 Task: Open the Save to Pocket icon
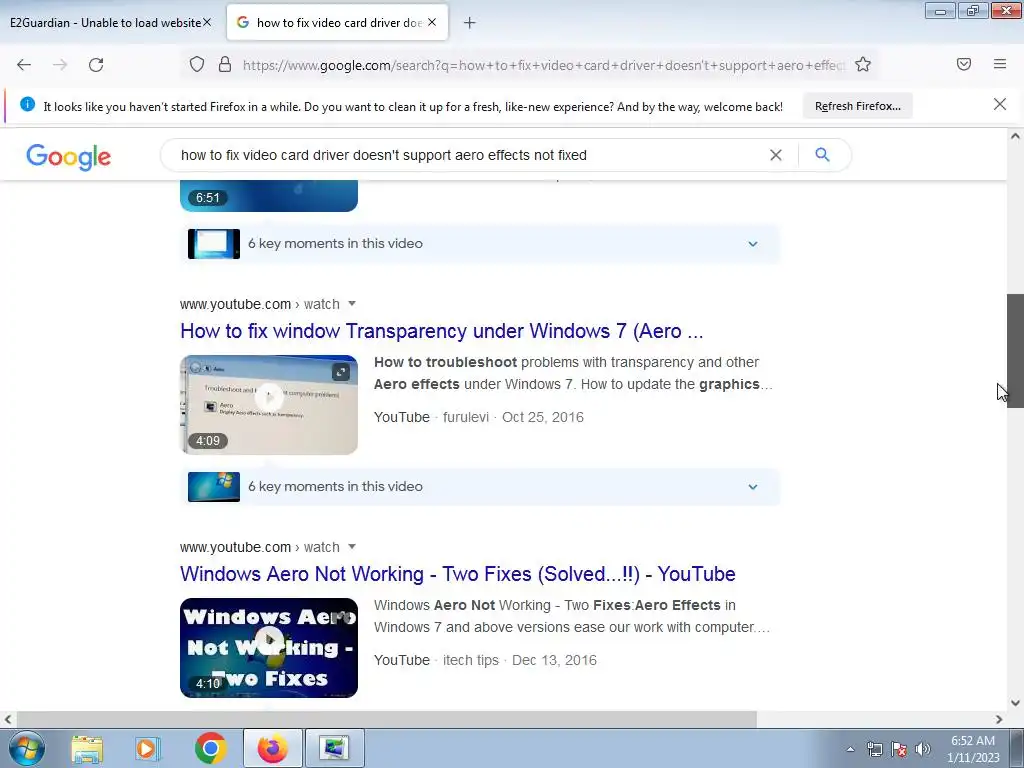point(964,64)
